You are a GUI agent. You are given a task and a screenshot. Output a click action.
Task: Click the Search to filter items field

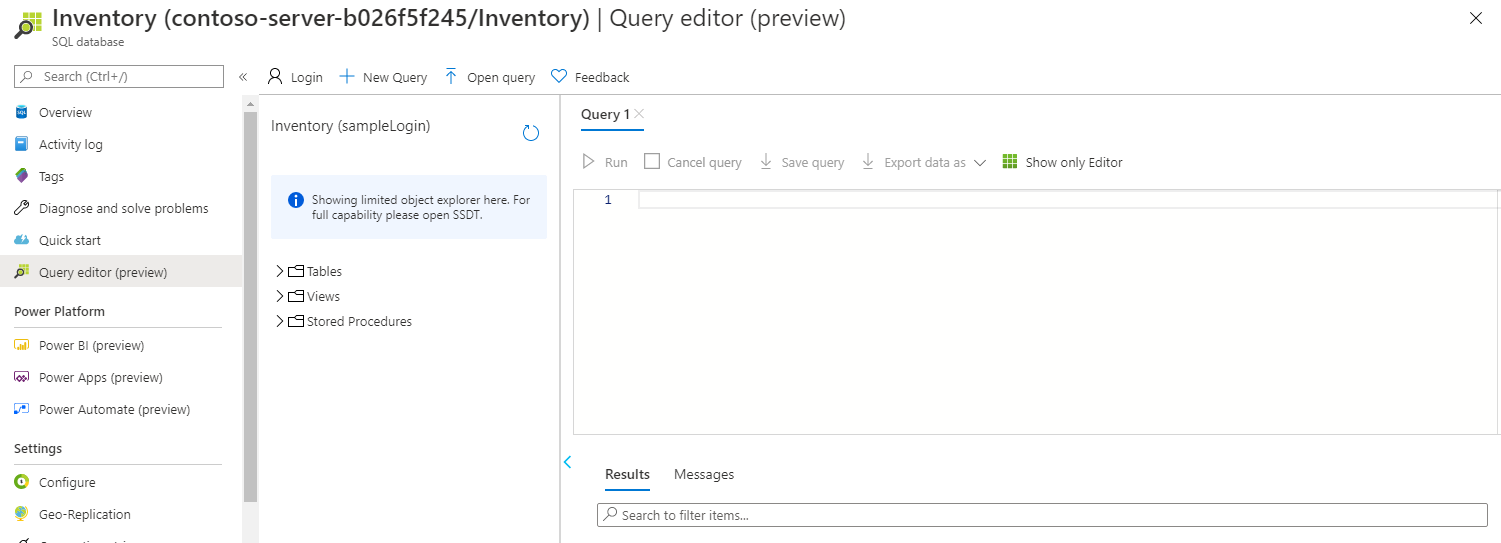coord(1042,515)
